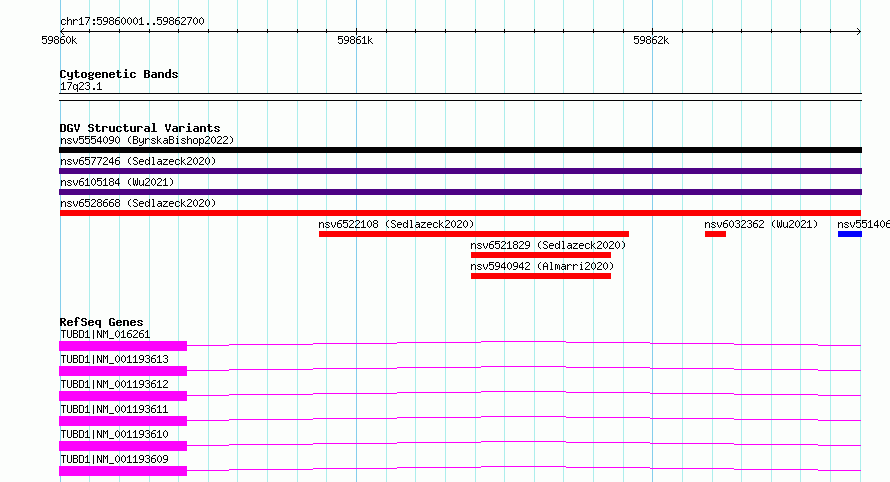The width and height of the screenshot is (890, 482).
Task: Select the red nsv6521829 variant bar
Action: [541, 255]
